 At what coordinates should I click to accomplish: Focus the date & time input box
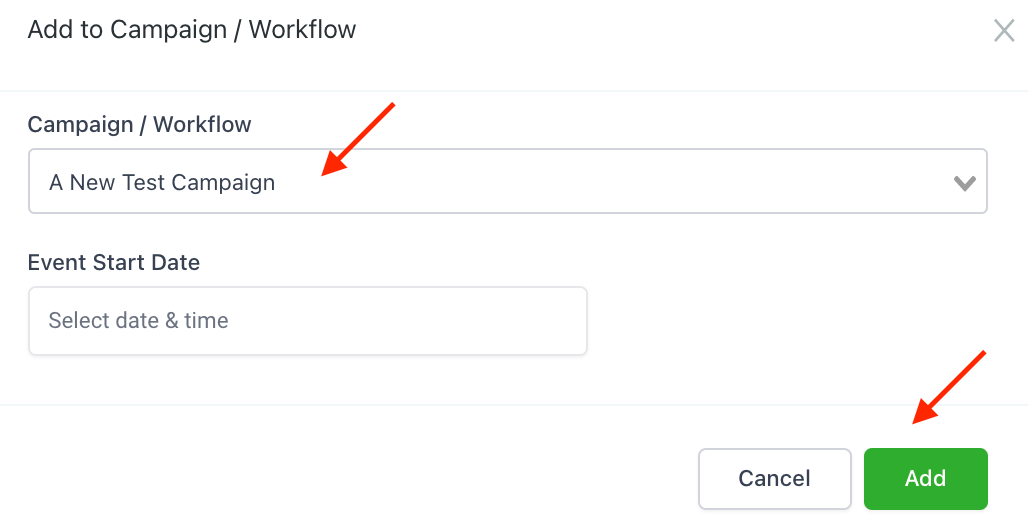(307, 321)
